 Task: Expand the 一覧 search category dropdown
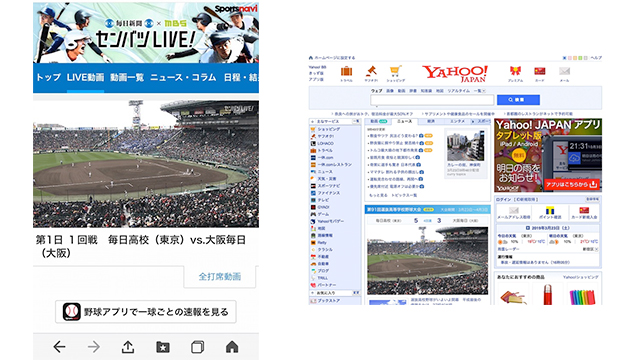click(479, 91)
